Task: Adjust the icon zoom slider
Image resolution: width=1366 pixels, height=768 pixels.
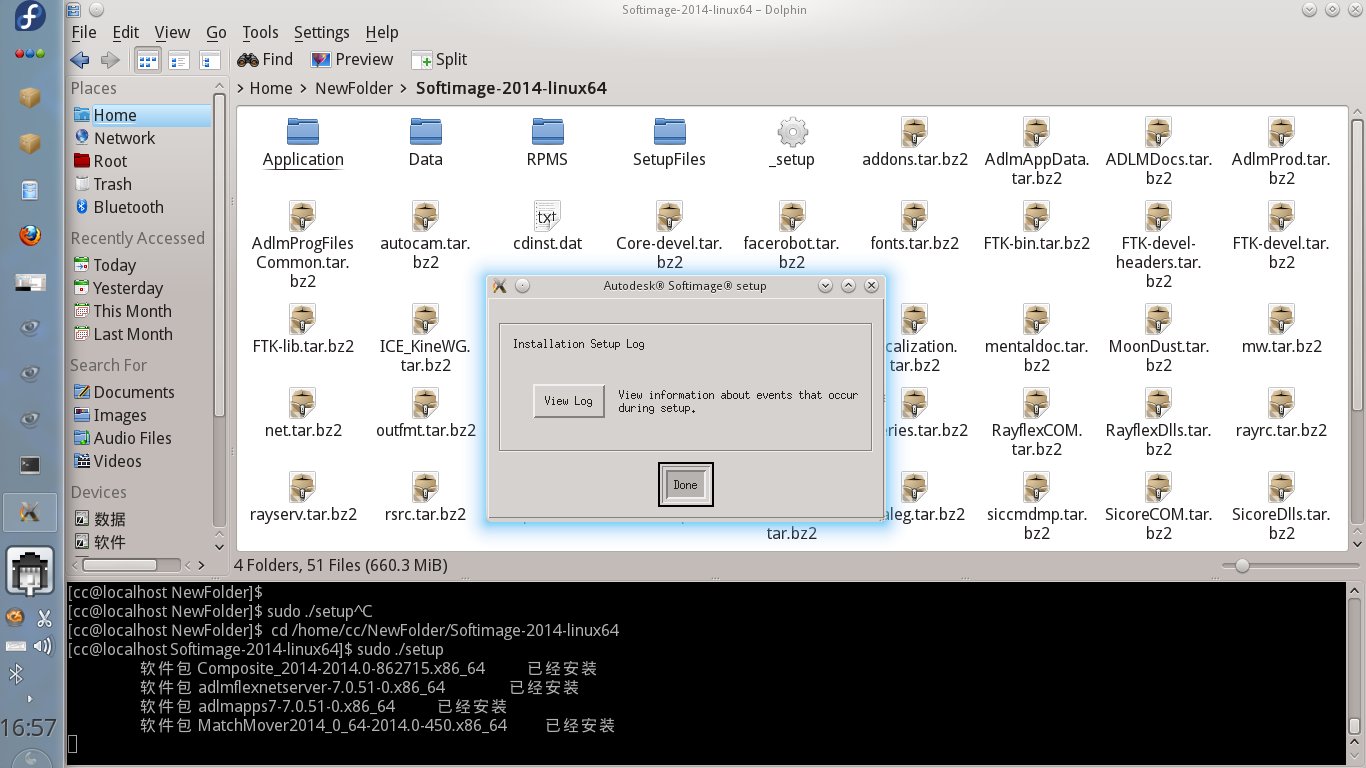Action: [1242, 565]
